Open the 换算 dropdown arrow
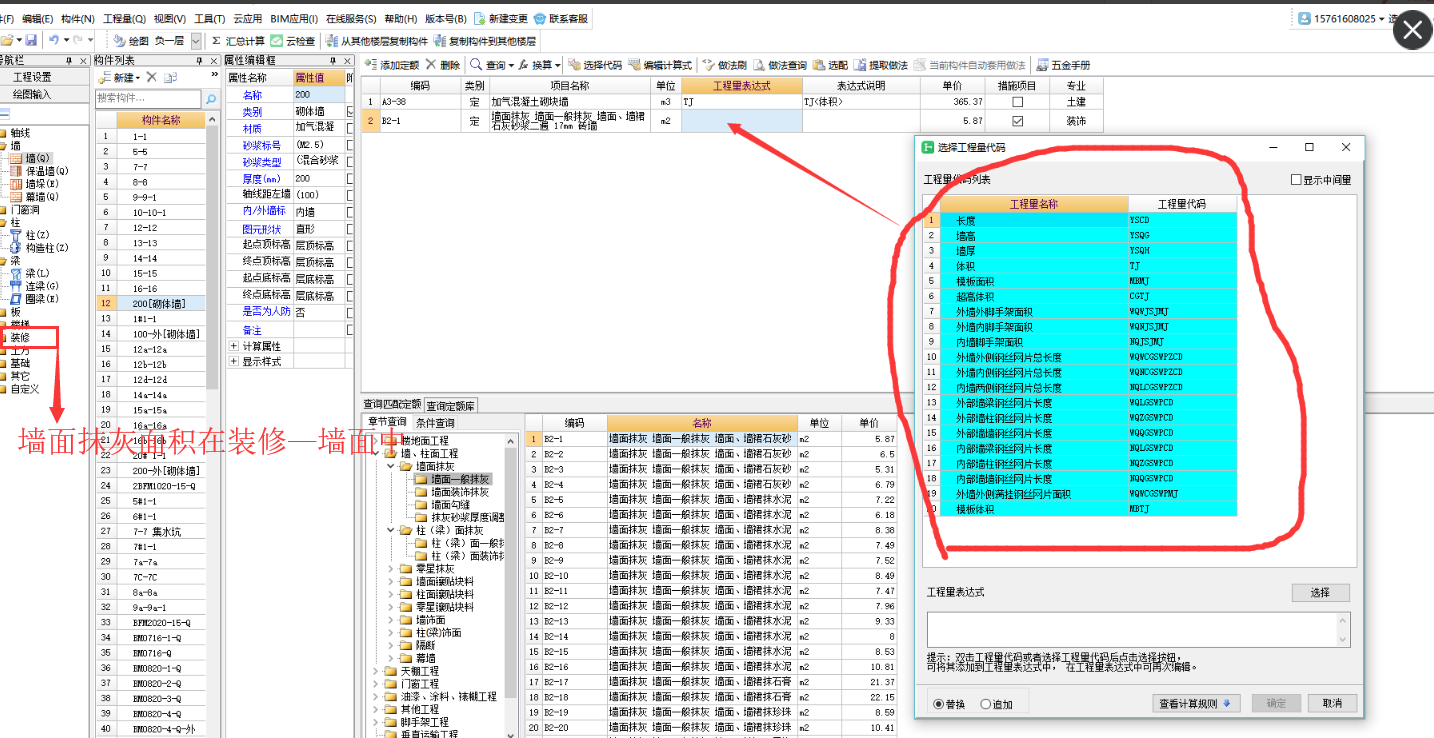 pos(556,65)
